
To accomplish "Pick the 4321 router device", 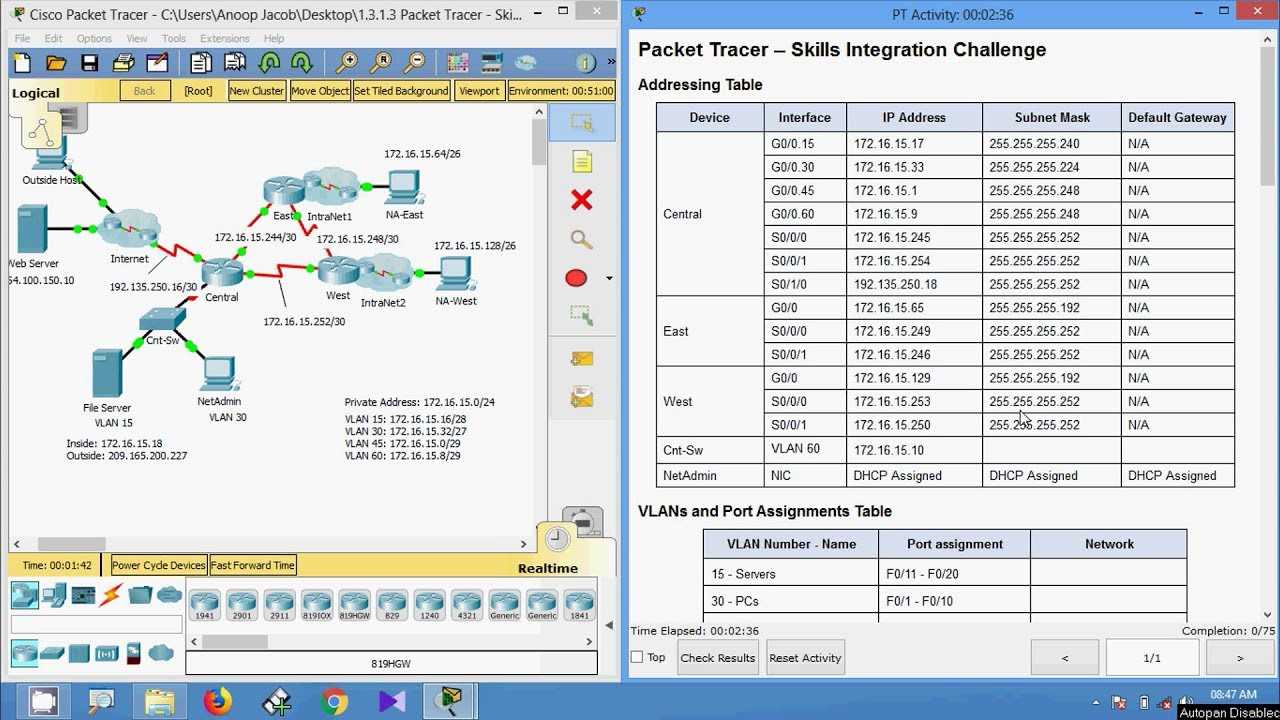I will point(466,605).
